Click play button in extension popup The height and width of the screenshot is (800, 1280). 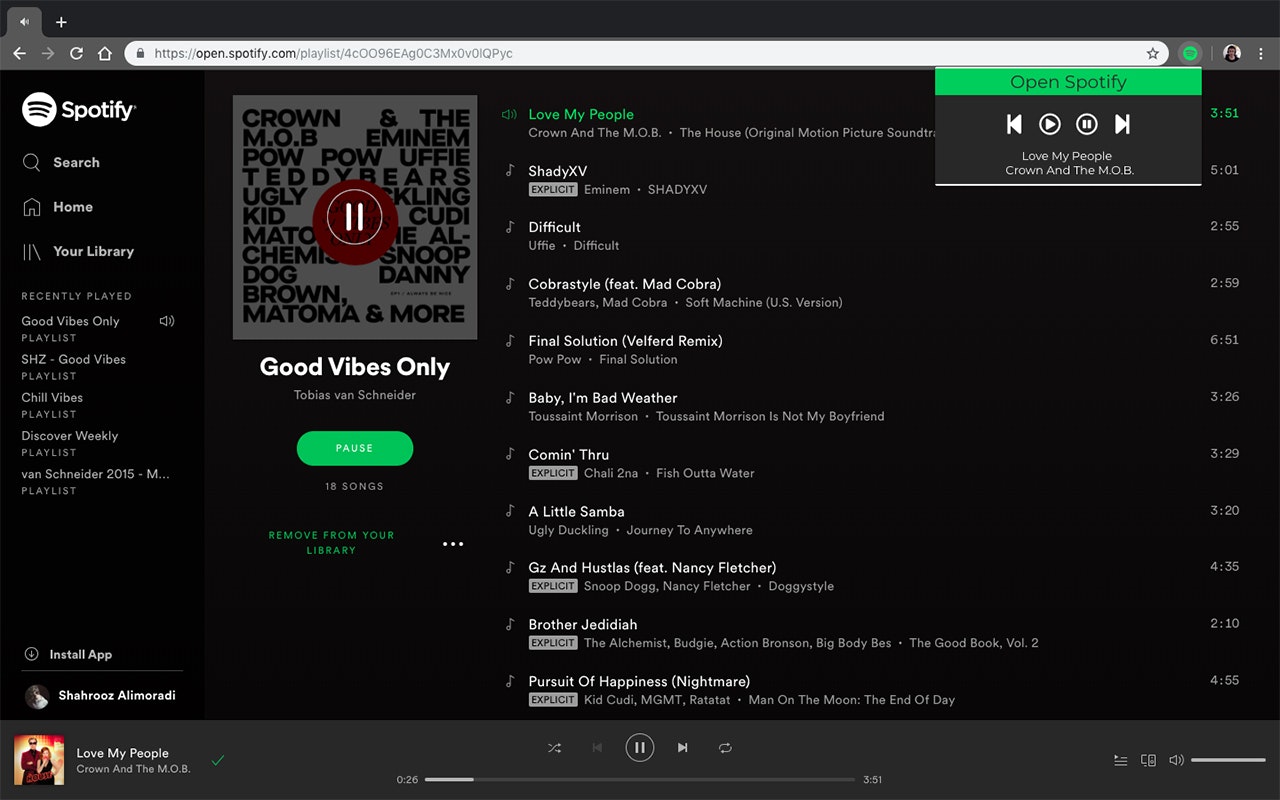[1050, 124]
